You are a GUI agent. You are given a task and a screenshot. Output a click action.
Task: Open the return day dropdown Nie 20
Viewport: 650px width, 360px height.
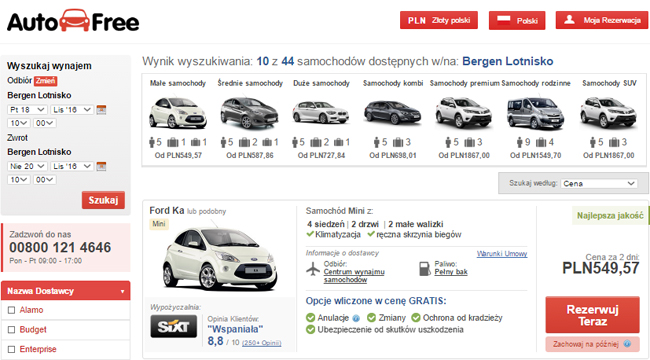click(27, 166)
